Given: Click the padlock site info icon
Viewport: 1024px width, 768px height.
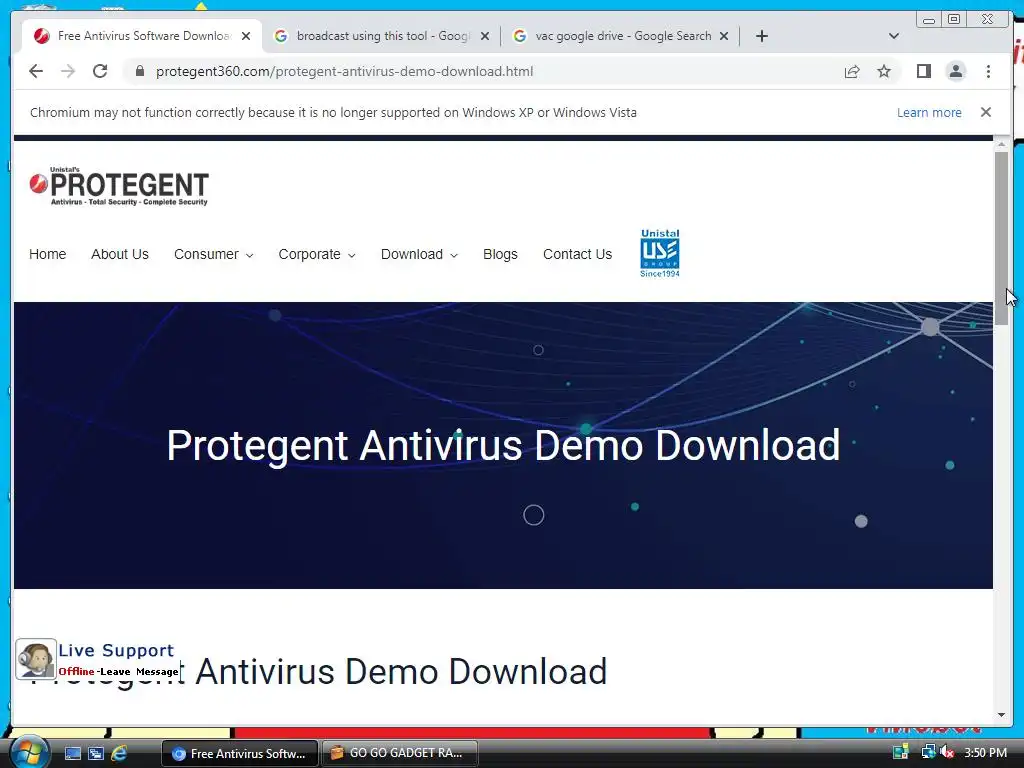Looking at the screenshot, I should pos(140,71).
